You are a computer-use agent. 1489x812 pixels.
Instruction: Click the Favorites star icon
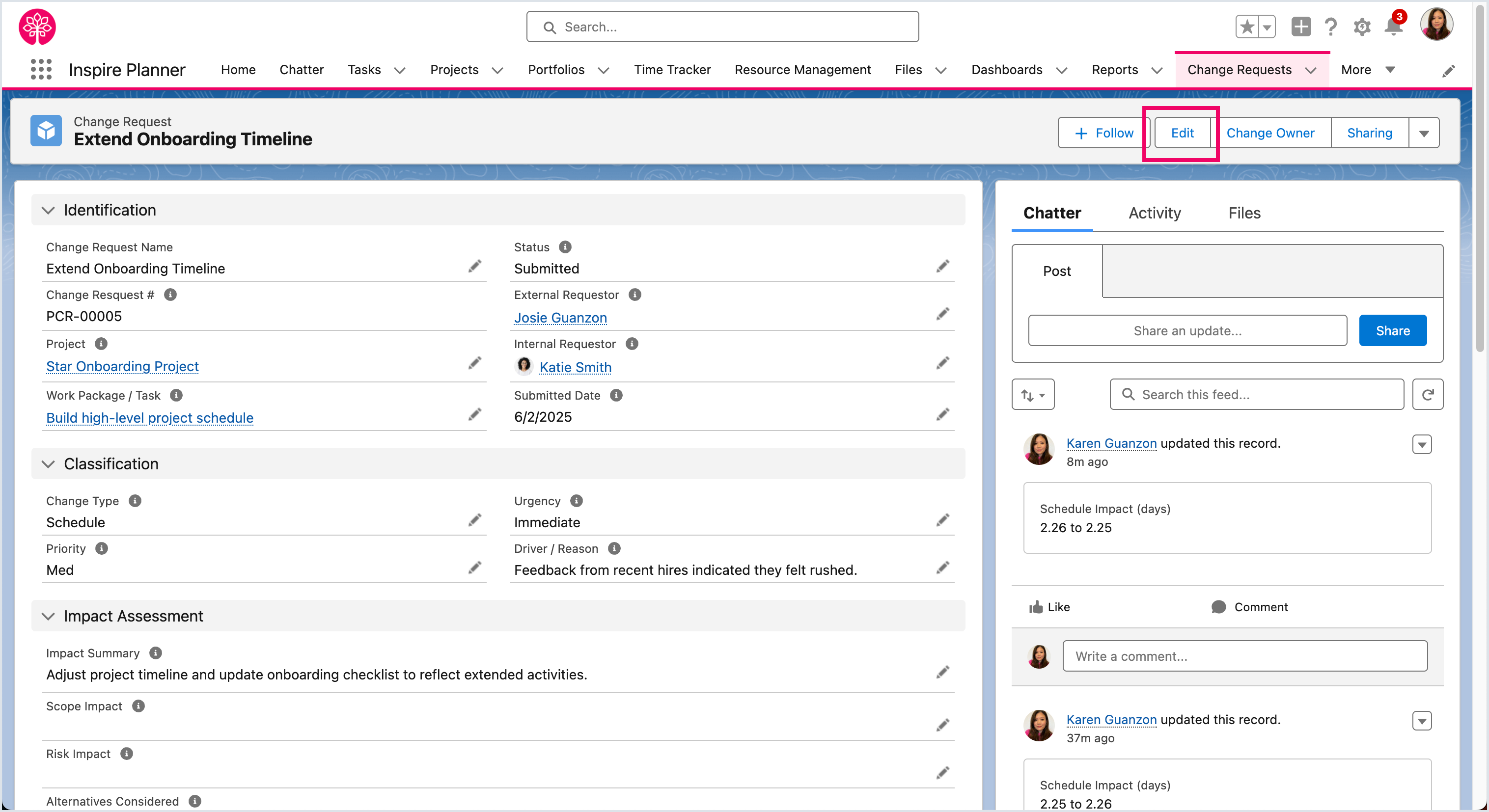(1247, 27)
